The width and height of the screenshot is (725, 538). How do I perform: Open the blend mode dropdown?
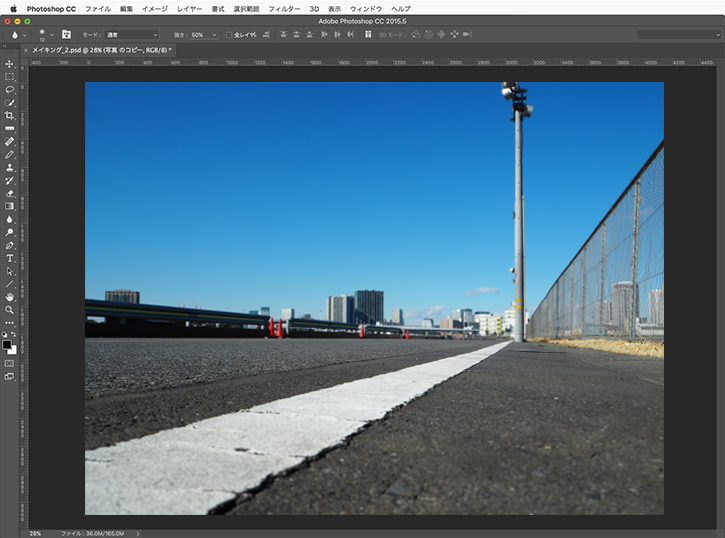[x=132, y=35]
